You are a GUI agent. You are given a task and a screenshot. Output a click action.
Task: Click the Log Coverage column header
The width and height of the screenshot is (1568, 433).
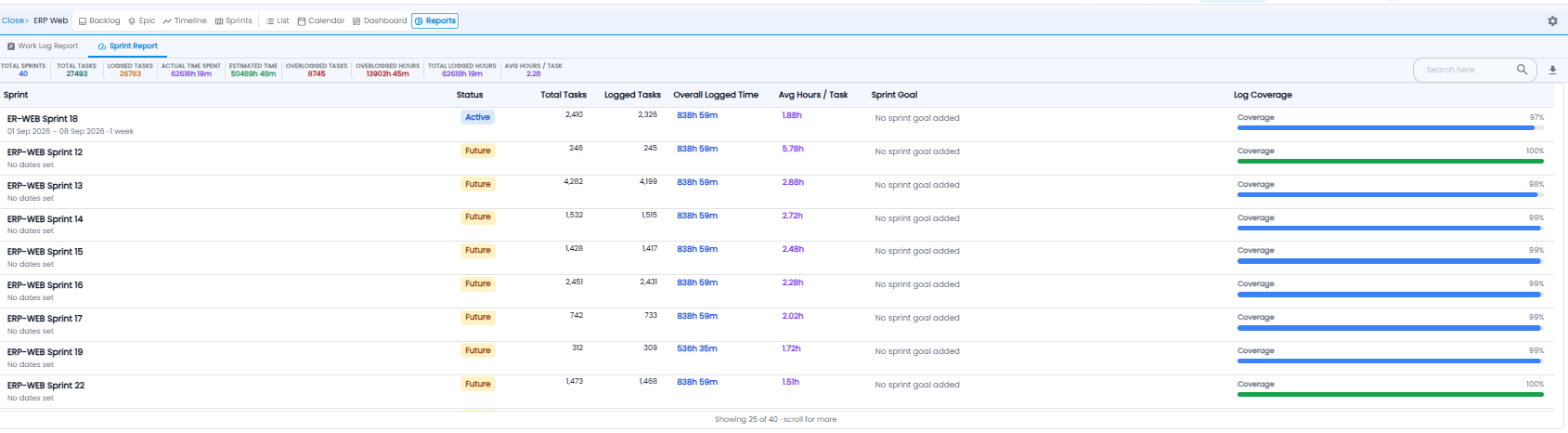coord(1263,95)
